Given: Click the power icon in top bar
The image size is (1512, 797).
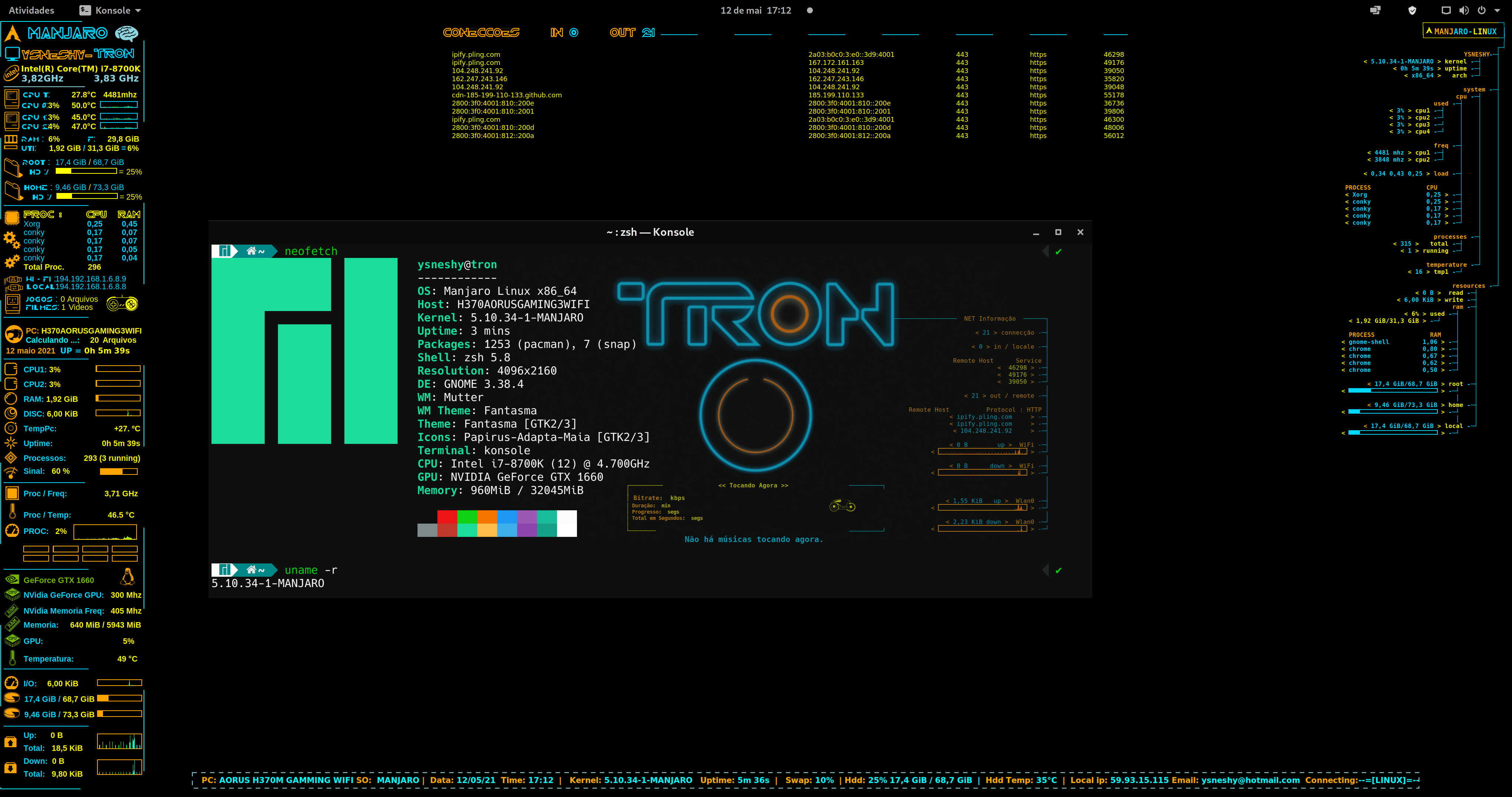Looking at the screenshot, I should pos(1481,10).
